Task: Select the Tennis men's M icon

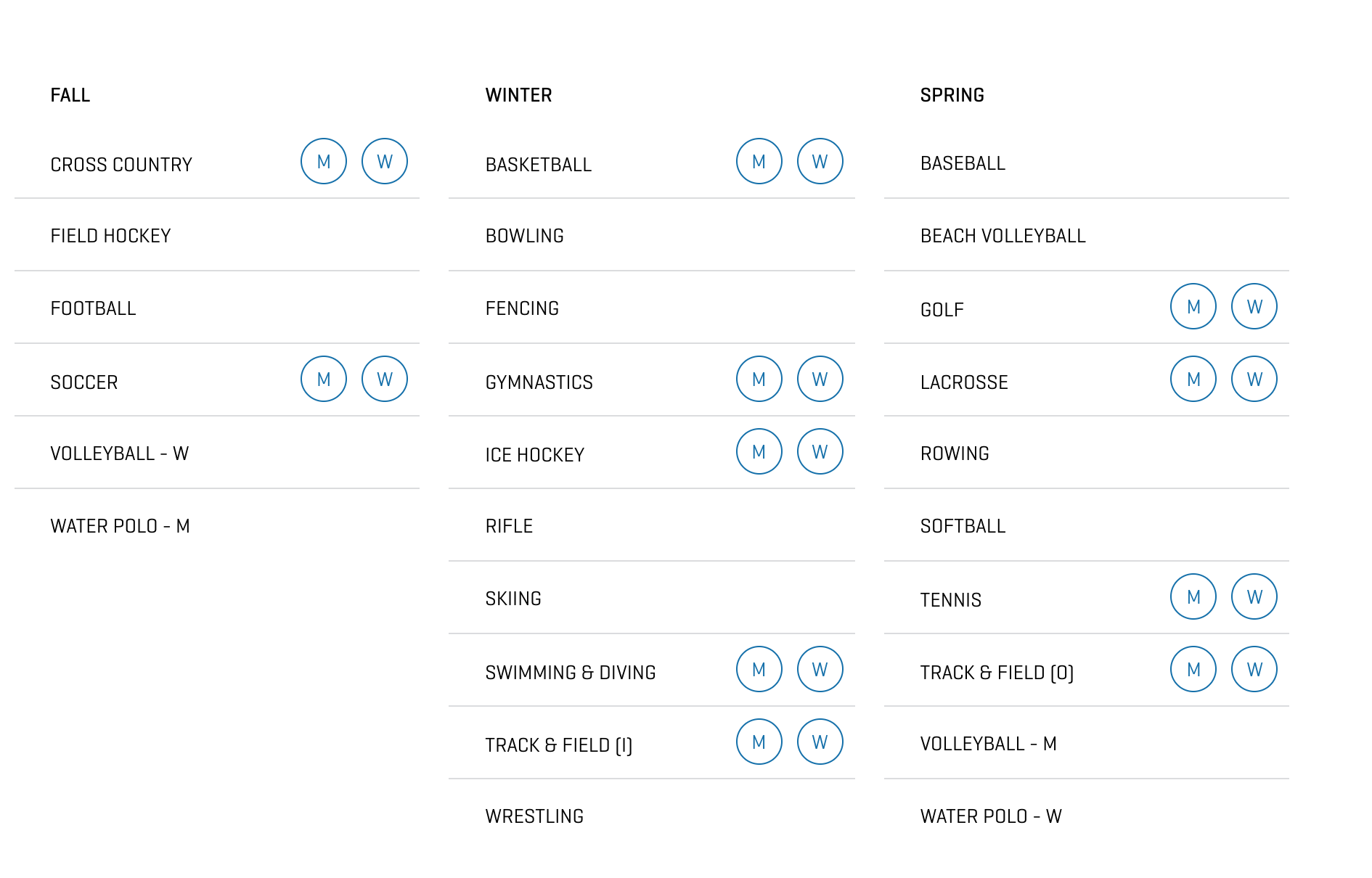Action: point(1193,596)
